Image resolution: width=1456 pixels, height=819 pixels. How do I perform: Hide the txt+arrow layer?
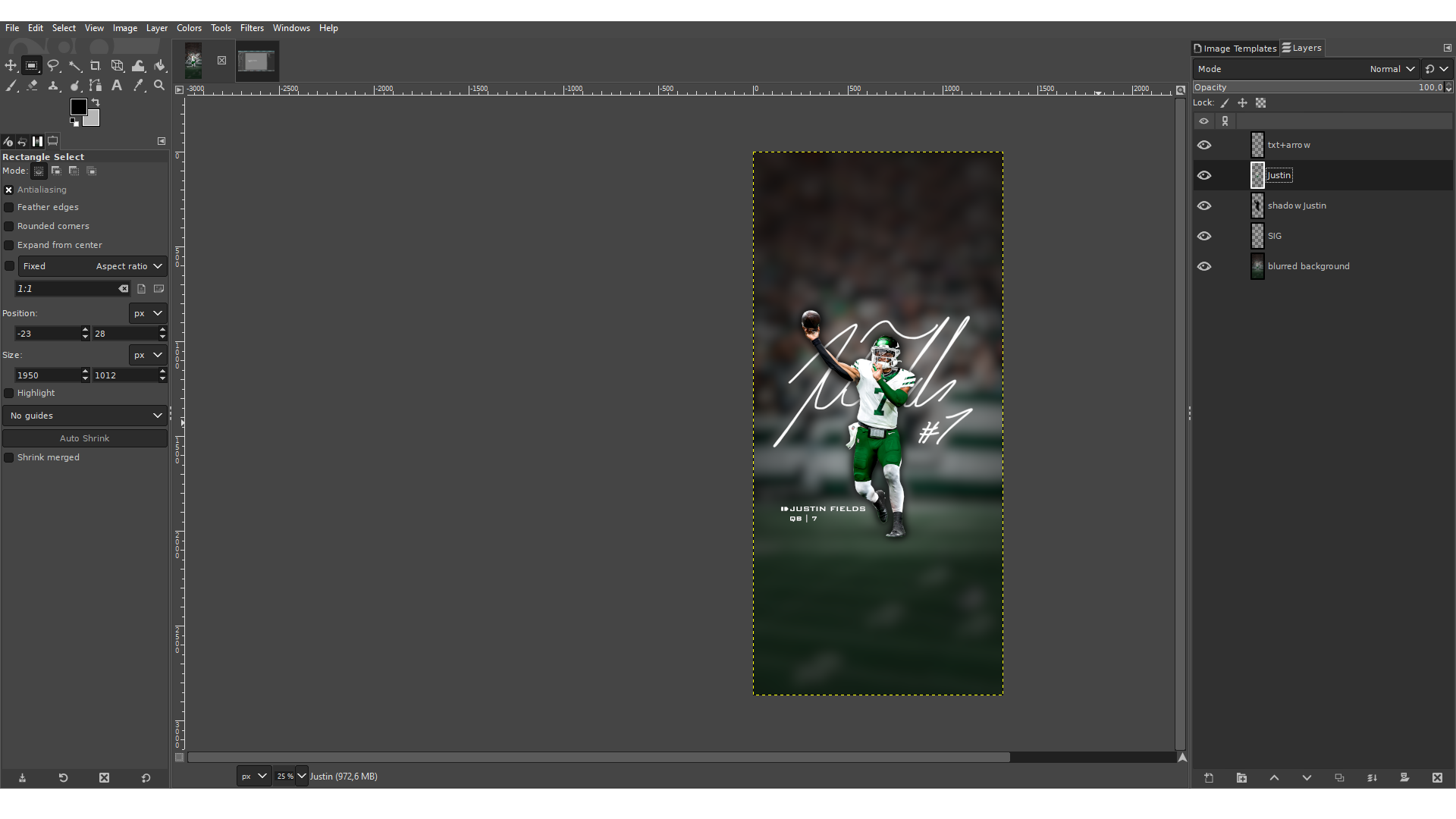(x=1204, y=145)
